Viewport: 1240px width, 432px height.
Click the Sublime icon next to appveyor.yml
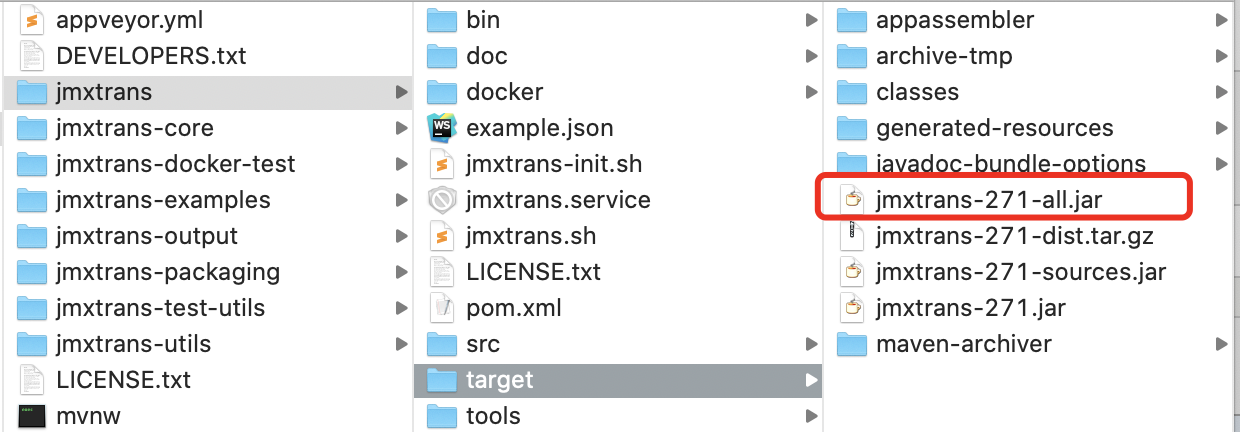click(33, 20)
